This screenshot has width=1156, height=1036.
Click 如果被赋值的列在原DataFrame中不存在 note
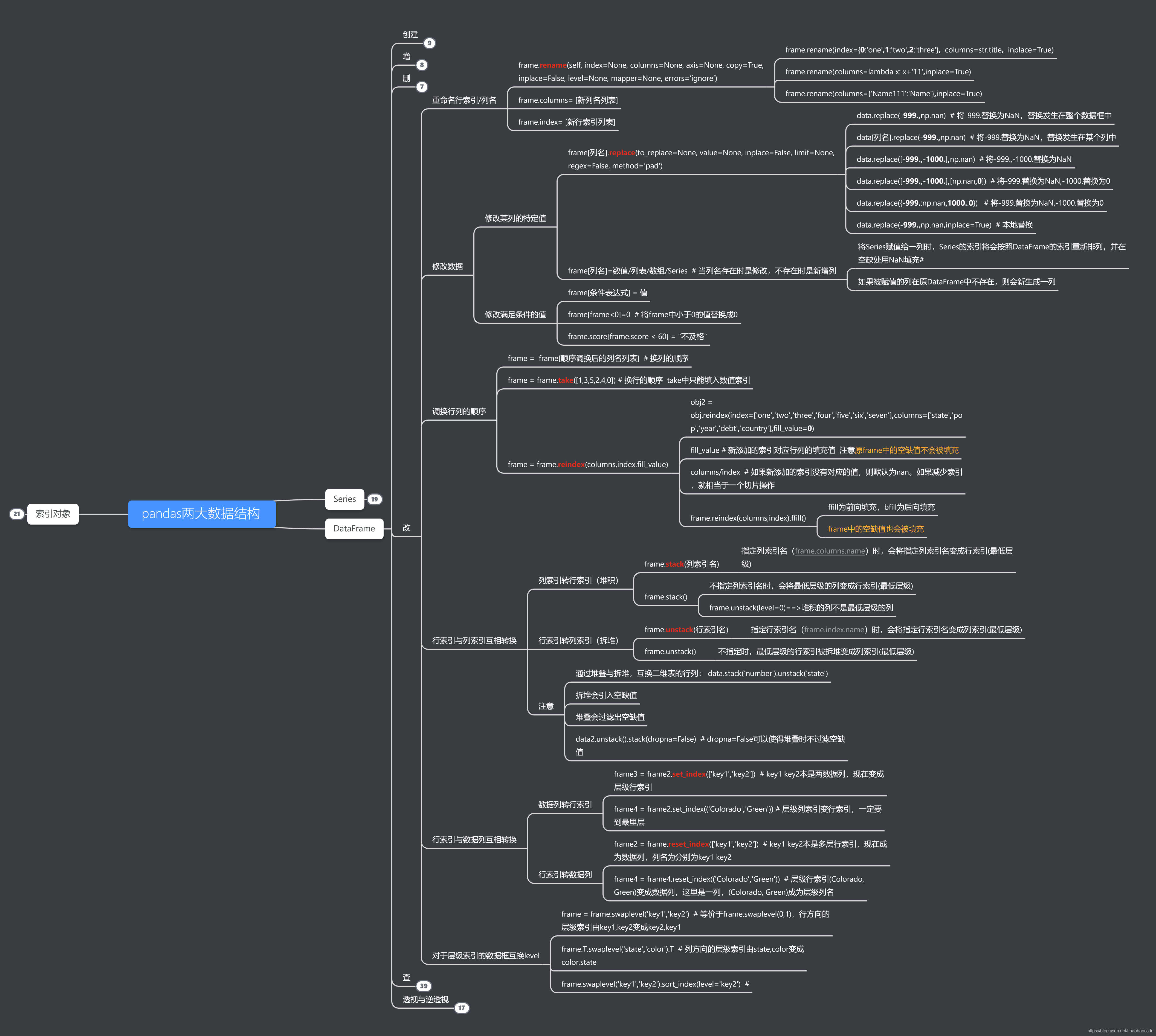tap(957, 282)
